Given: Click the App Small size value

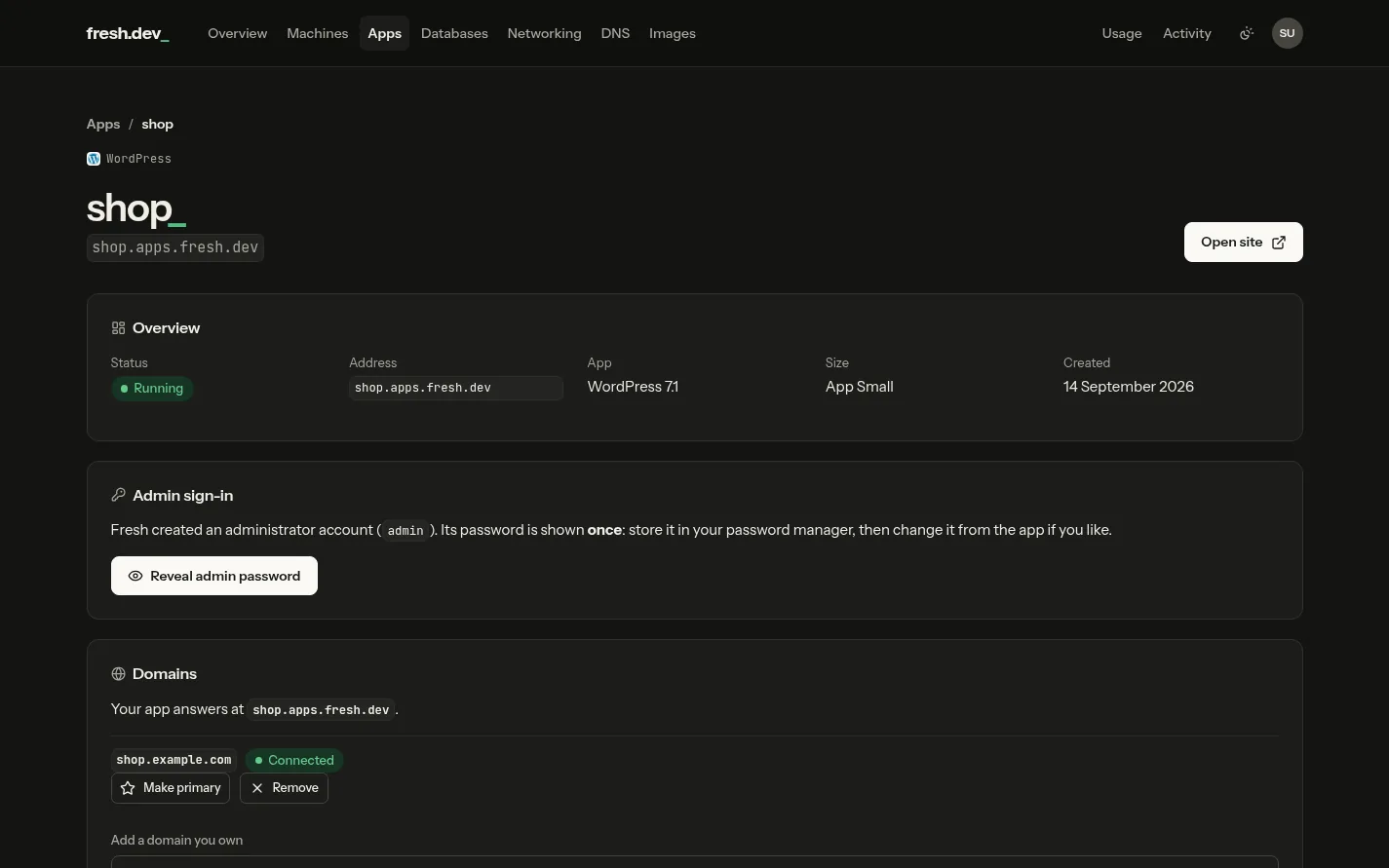Looking at the screenshot, I should point(859,387).
